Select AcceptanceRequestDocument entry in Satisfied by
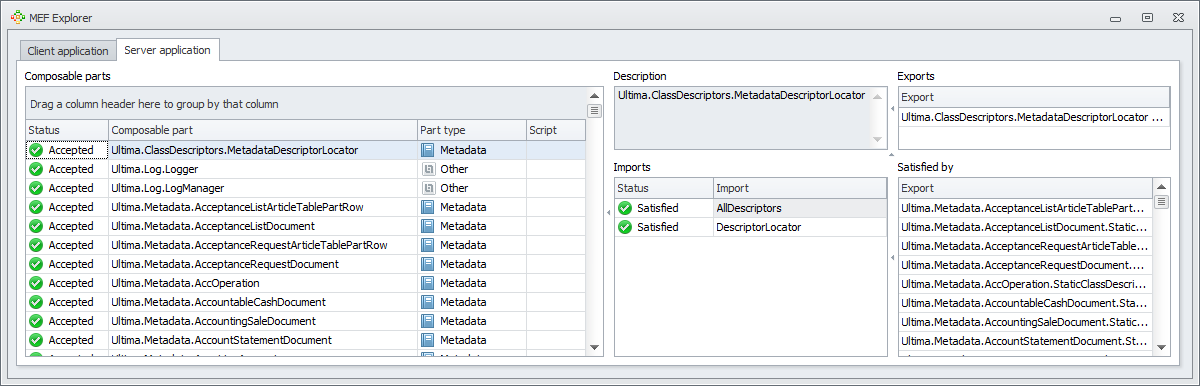This screenshot has height=387, width=1200. pos(1025,265)
